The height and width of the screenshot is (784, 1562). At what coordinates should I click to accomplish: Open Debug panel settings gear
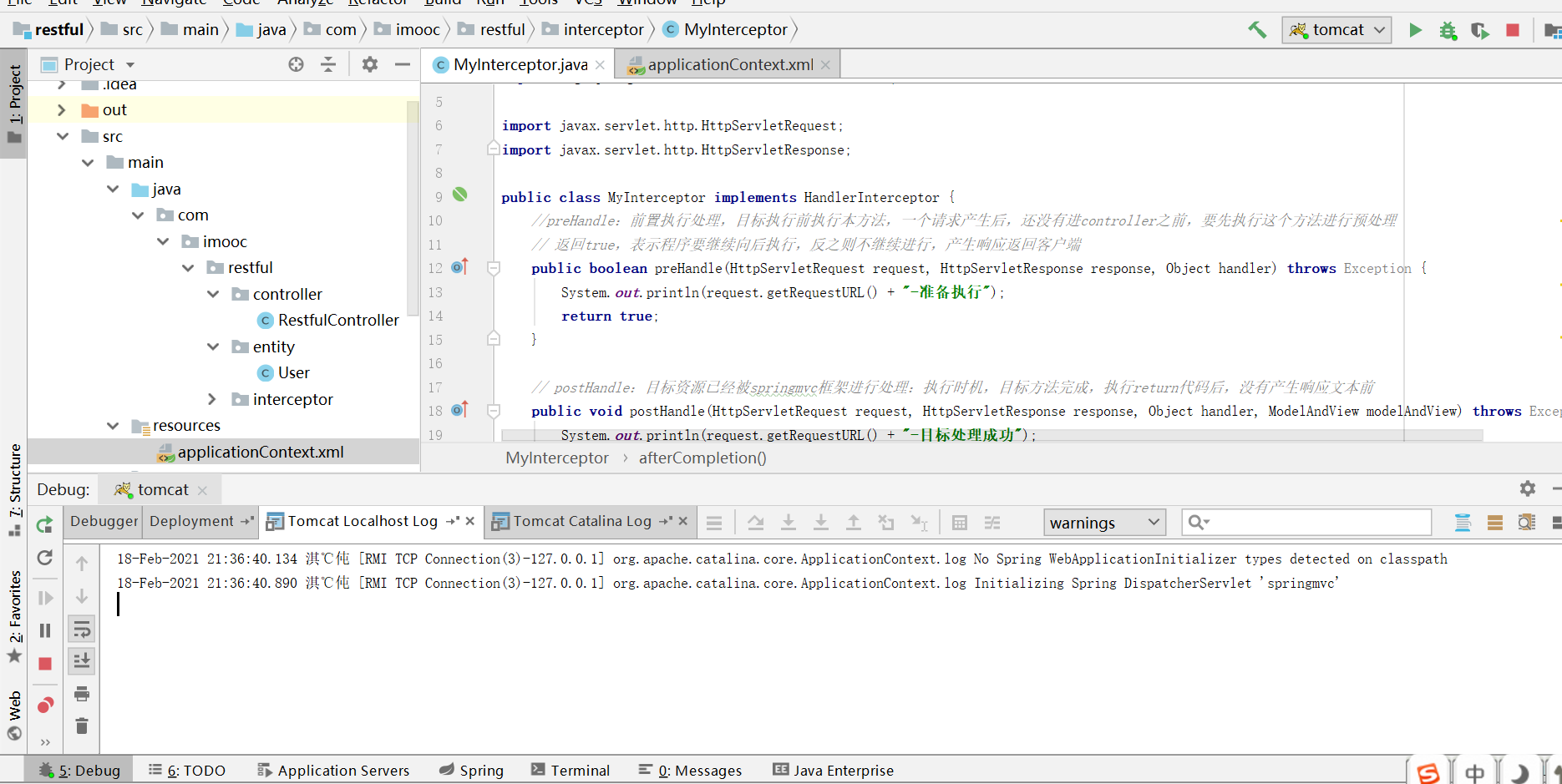[x=1528, y=489]
